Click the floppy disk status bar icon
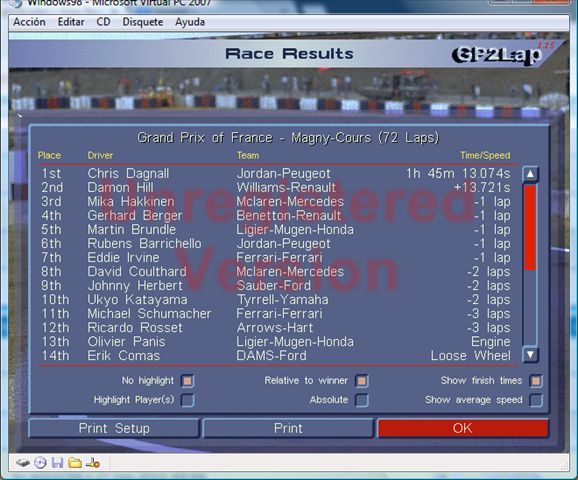This screenshot has height=480, width=578. tap(57, 463)
